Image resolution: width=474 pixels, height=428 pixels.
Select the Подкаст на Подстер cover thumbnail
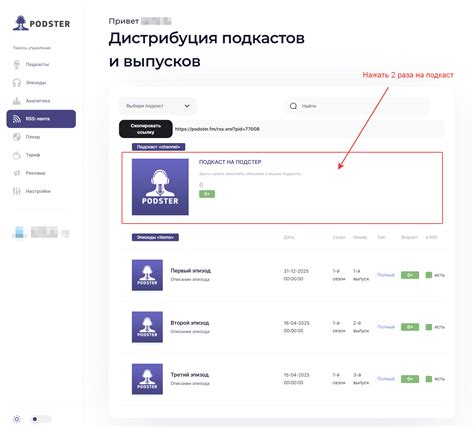pyautogui.click(x=160, y=187)
